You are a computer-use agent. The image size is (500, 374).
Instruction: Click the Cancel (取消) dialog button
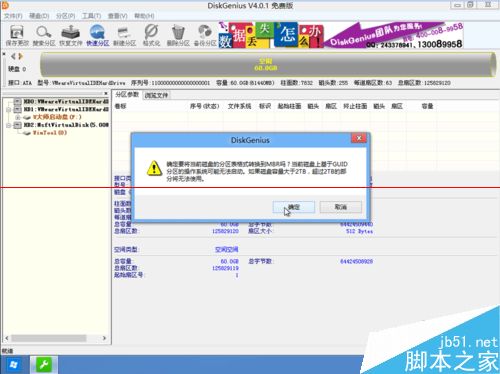(x=341, y=207)
